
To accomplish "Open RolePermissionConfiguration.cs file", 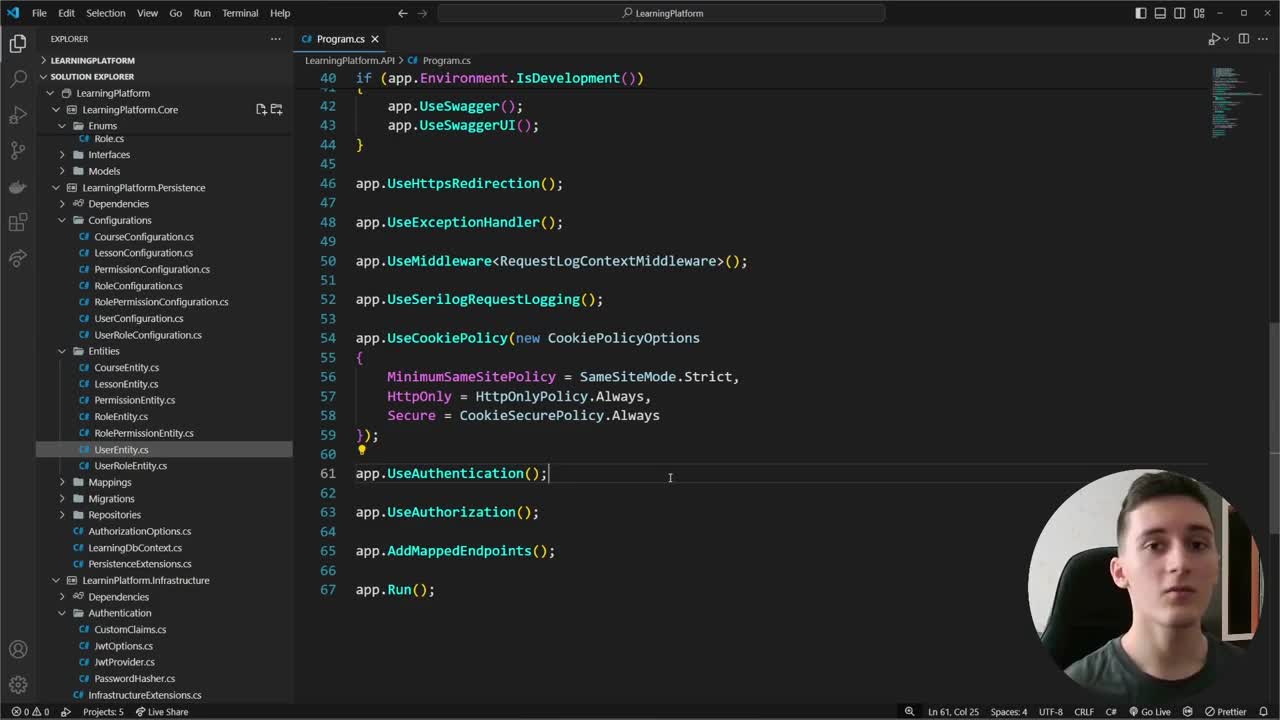I will pos(161,302).
